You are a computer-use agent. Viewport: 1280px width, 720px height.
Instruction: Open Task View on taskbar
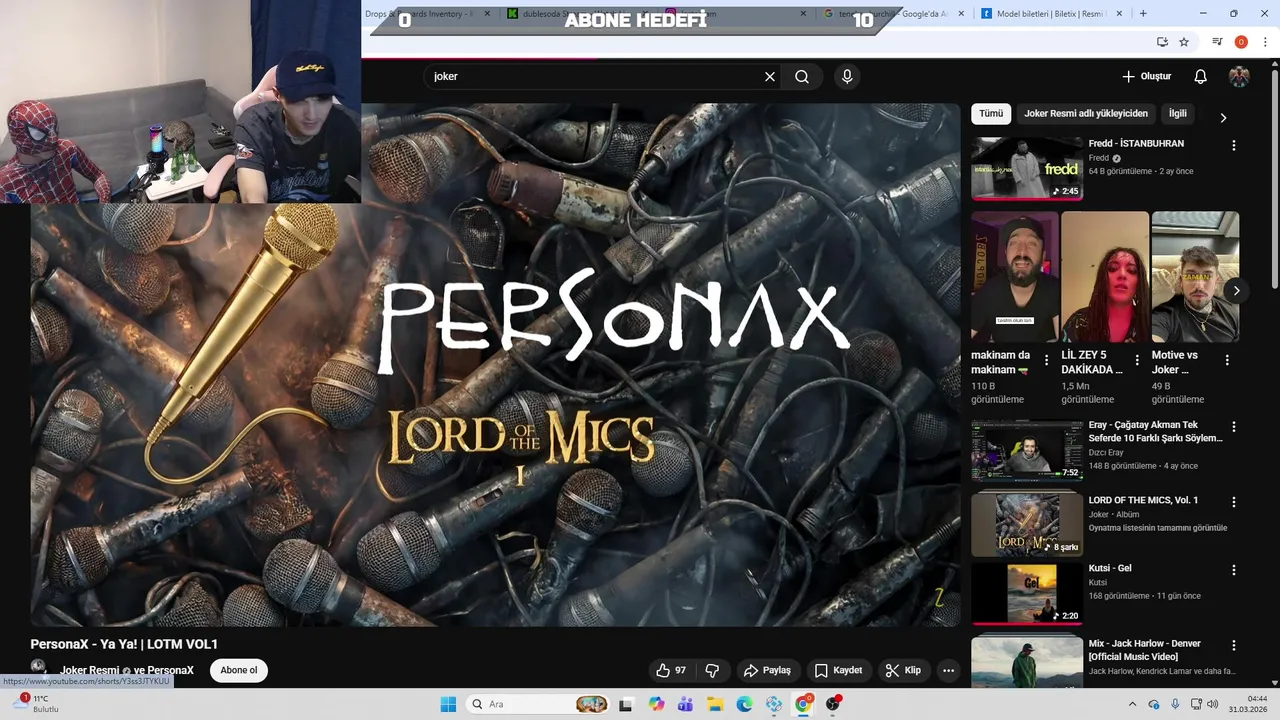coord(626,704)
